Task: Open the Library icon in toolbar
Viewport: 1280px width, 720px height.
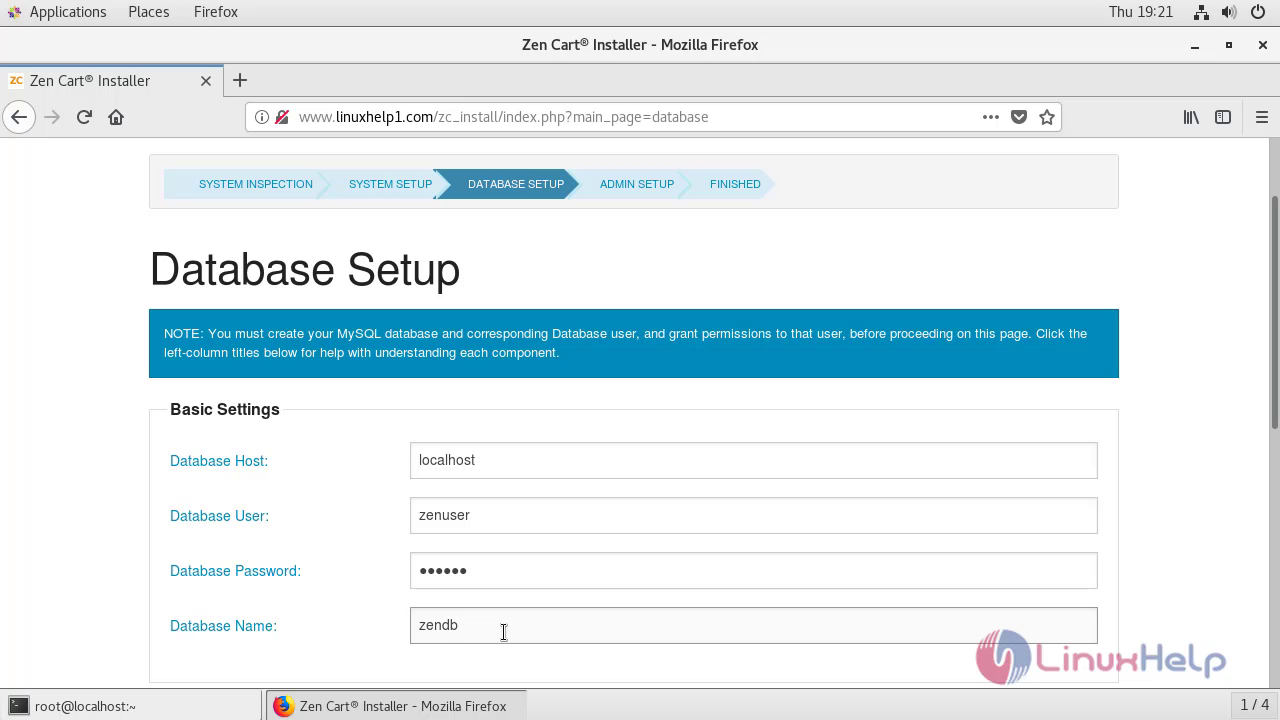Action: coord(1191,117)
